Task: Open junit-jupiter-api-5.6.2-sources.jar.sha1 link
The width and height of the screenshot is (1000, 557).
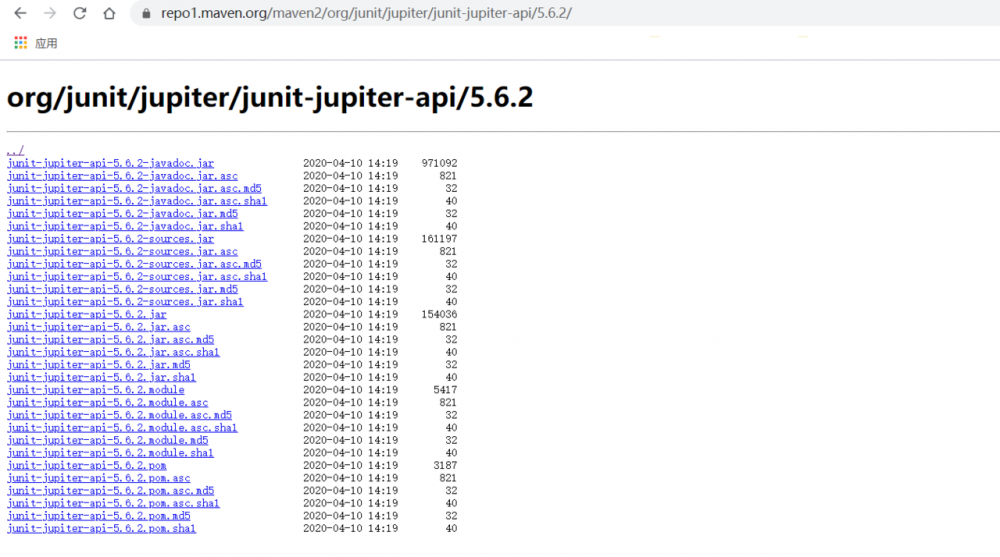Action: (x=125, y=302)
